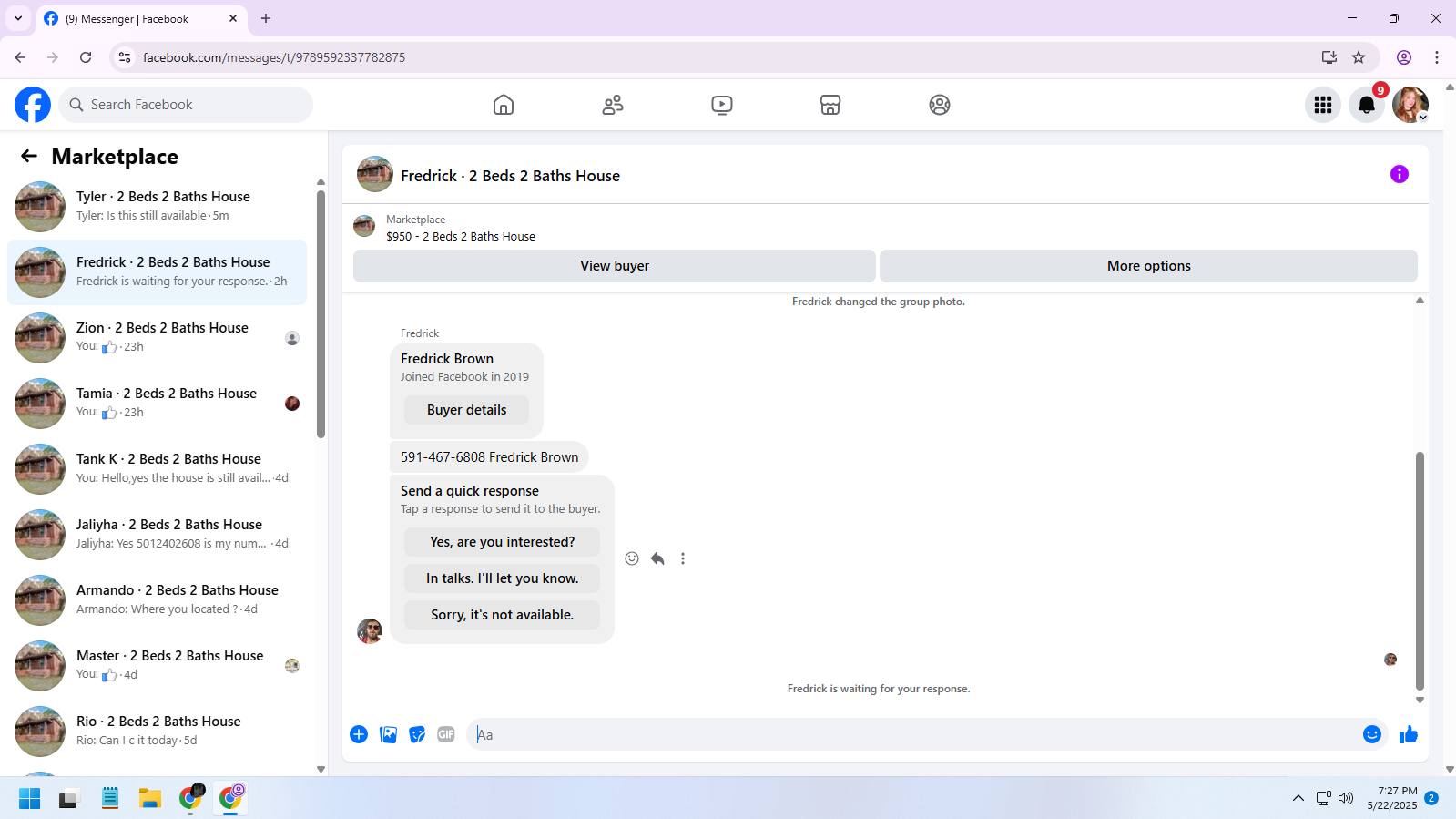Viewport: 1456px width, 819px height.
Task: Open Facebook home feed icon
Action: 504,105
